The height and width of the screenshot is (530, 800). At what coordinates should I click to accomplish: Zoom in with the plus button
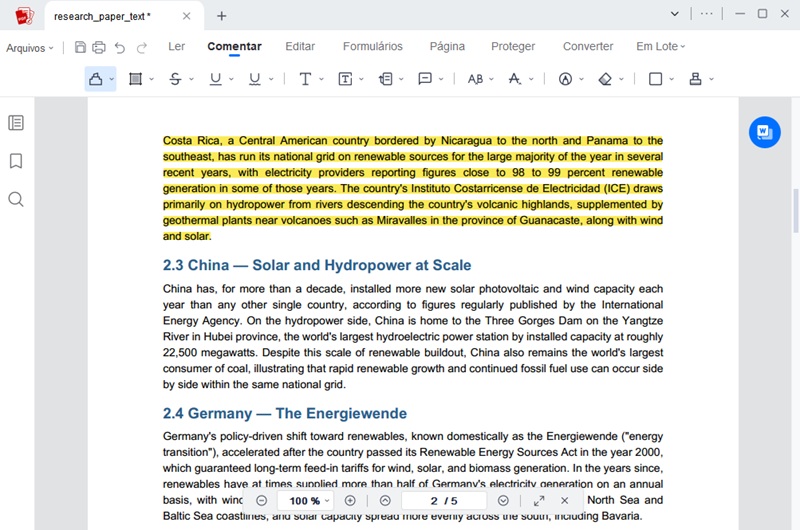click(x=350, y=500)
